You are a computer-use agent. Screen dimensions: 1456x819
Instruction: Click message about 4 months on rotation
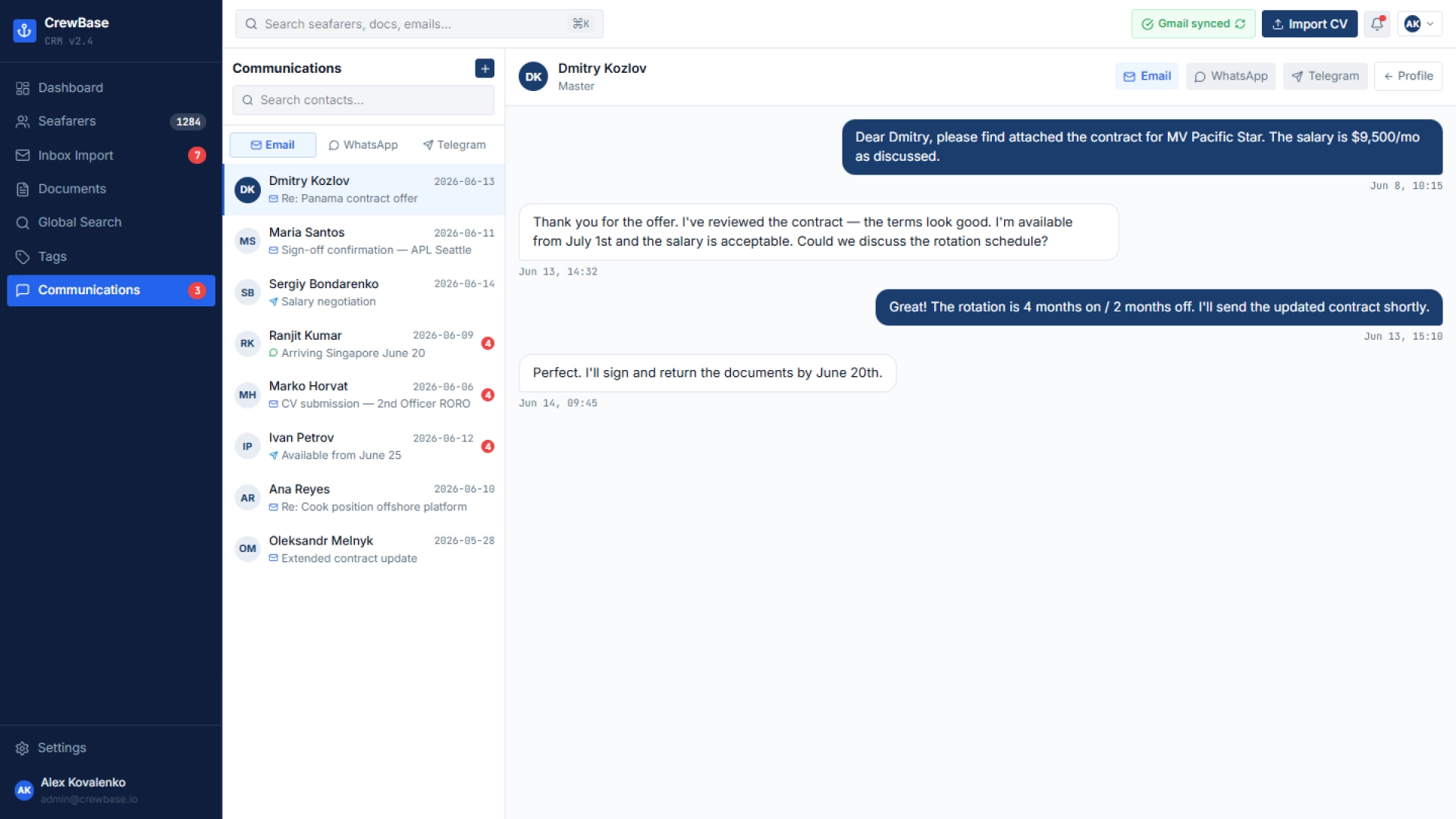[x=1159, y=307]
